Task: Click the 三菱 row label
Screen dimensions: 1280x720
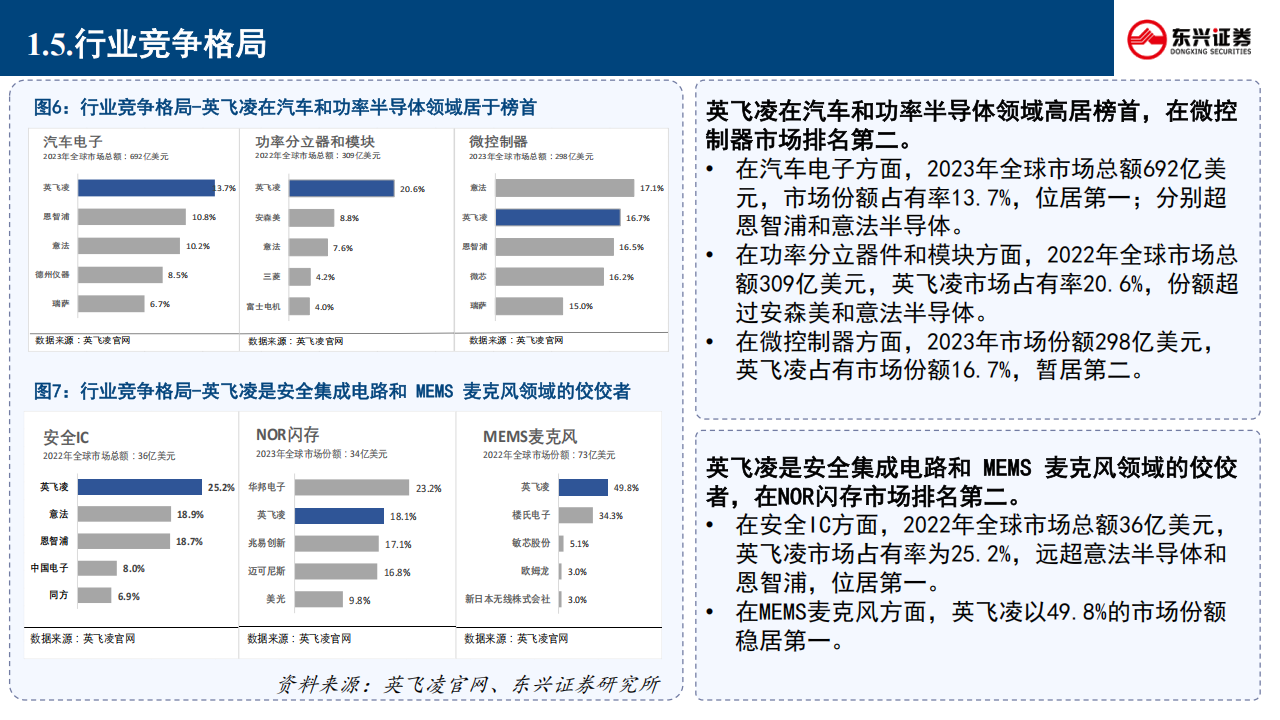Action: pyautogui.click(x=270, y=276)
